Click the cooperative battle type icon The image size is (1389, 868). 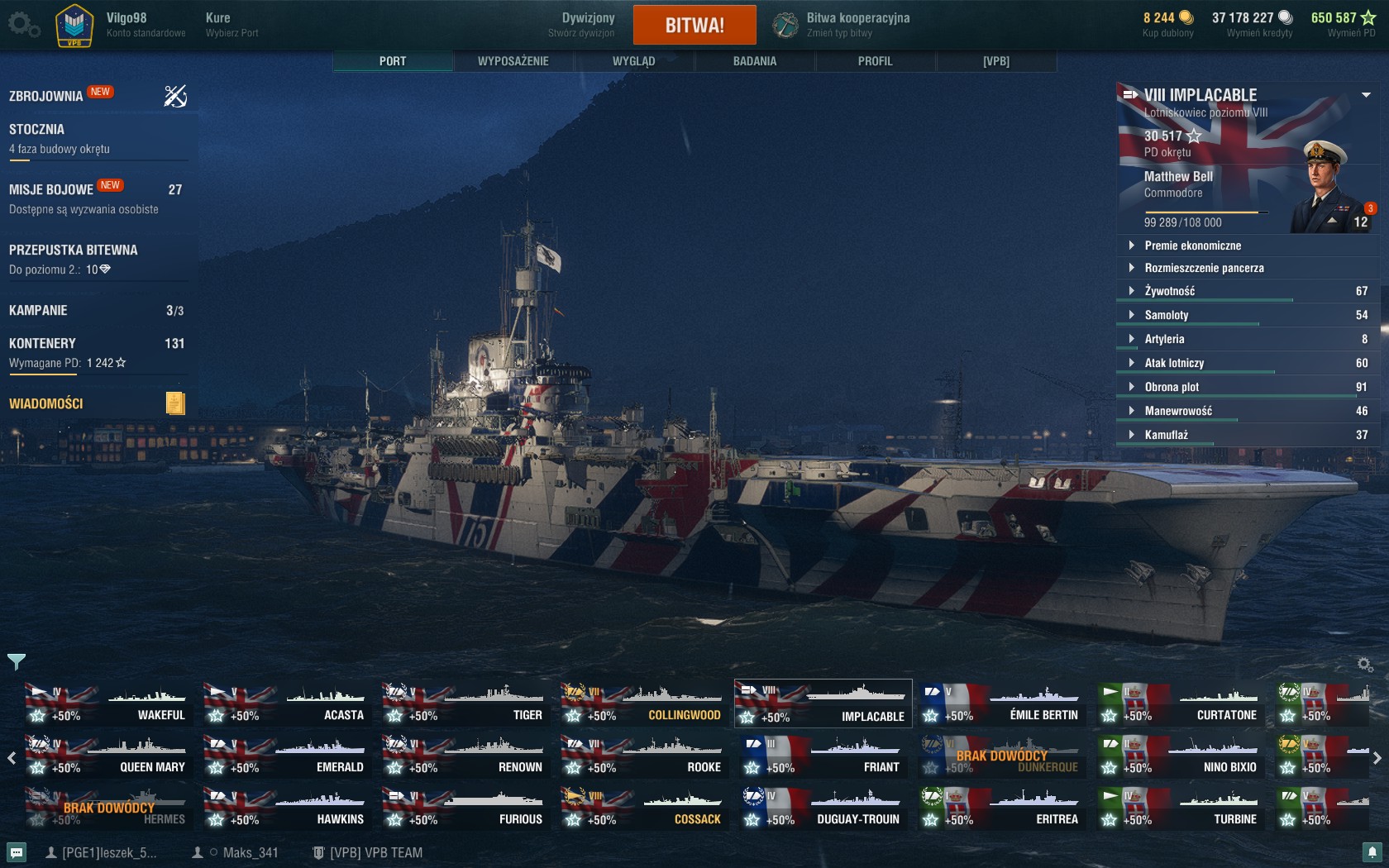pyautogui.click(x=785, y=25)
